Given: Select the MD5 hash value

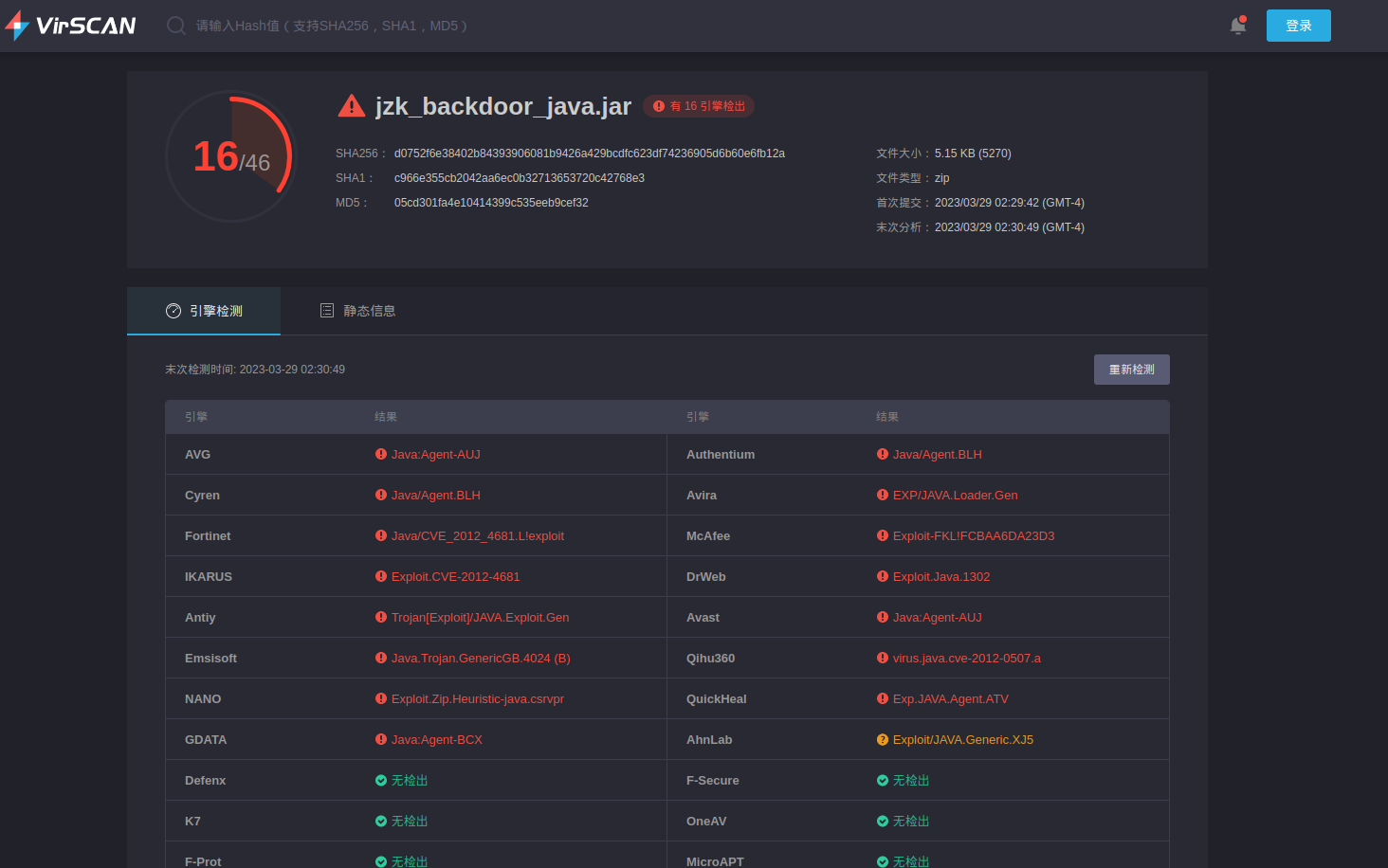Looking at the screenshot, I should point(491,203).
